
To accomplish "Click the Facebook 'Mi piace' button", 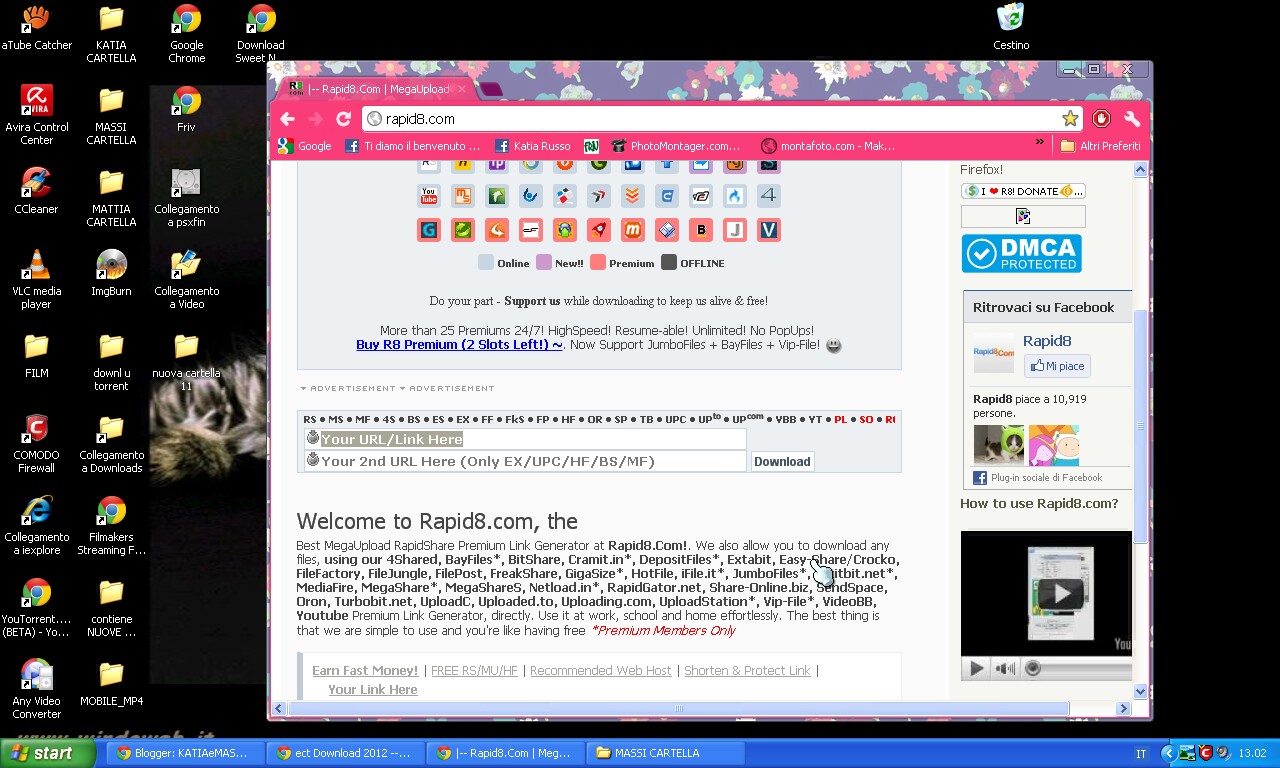I will [1057, 366].
